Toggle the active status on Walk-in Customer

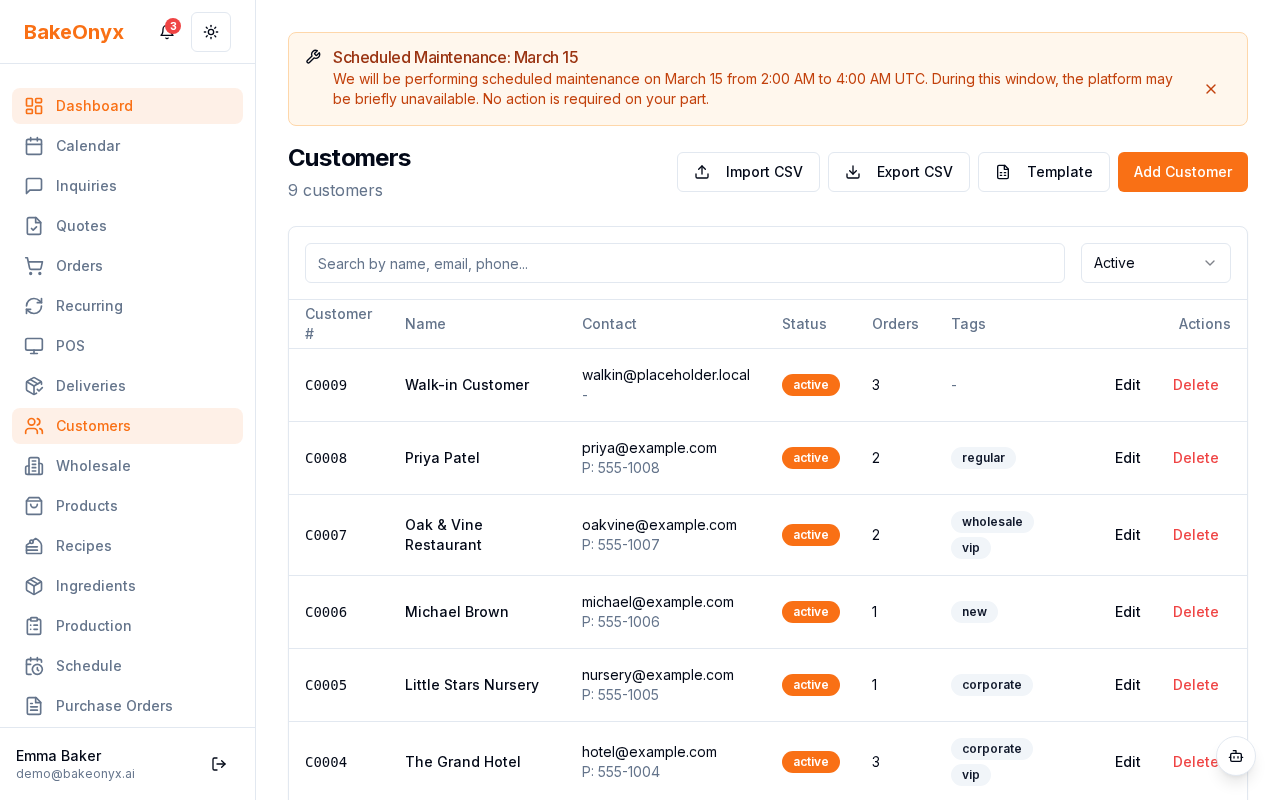811,385
